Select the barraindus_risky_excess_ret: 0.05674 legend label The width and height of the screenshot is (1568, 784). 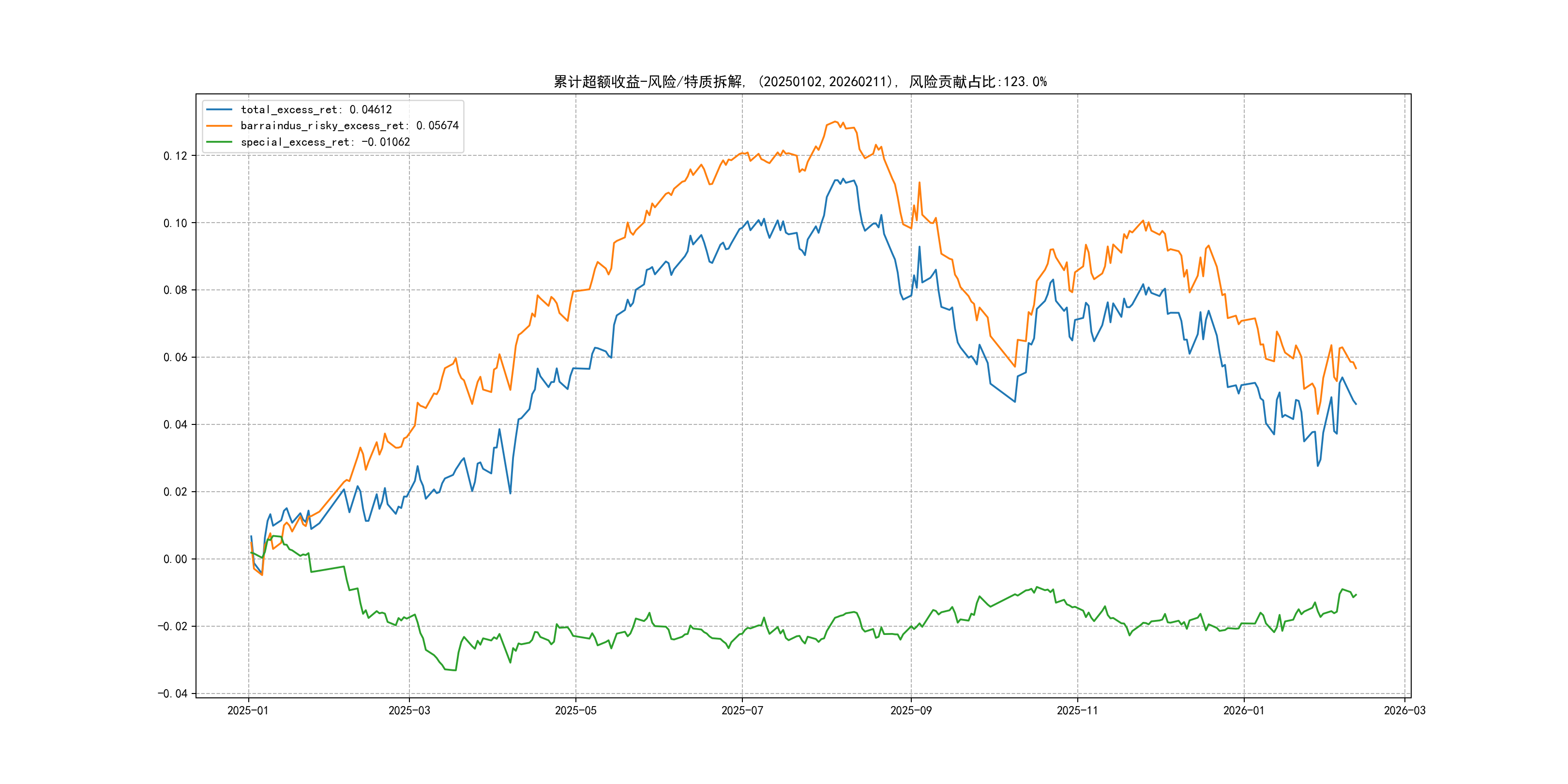tap(349, 126)
